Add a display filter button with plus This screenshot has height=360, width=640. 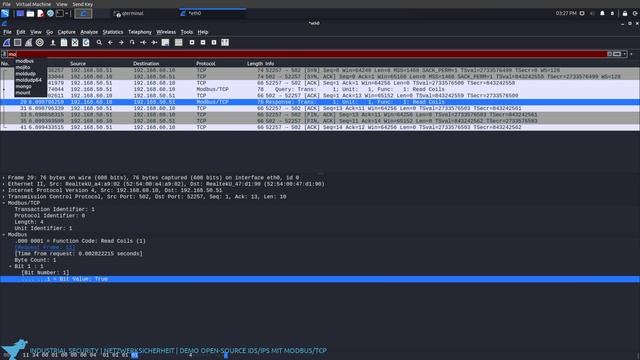pos(632,54)
